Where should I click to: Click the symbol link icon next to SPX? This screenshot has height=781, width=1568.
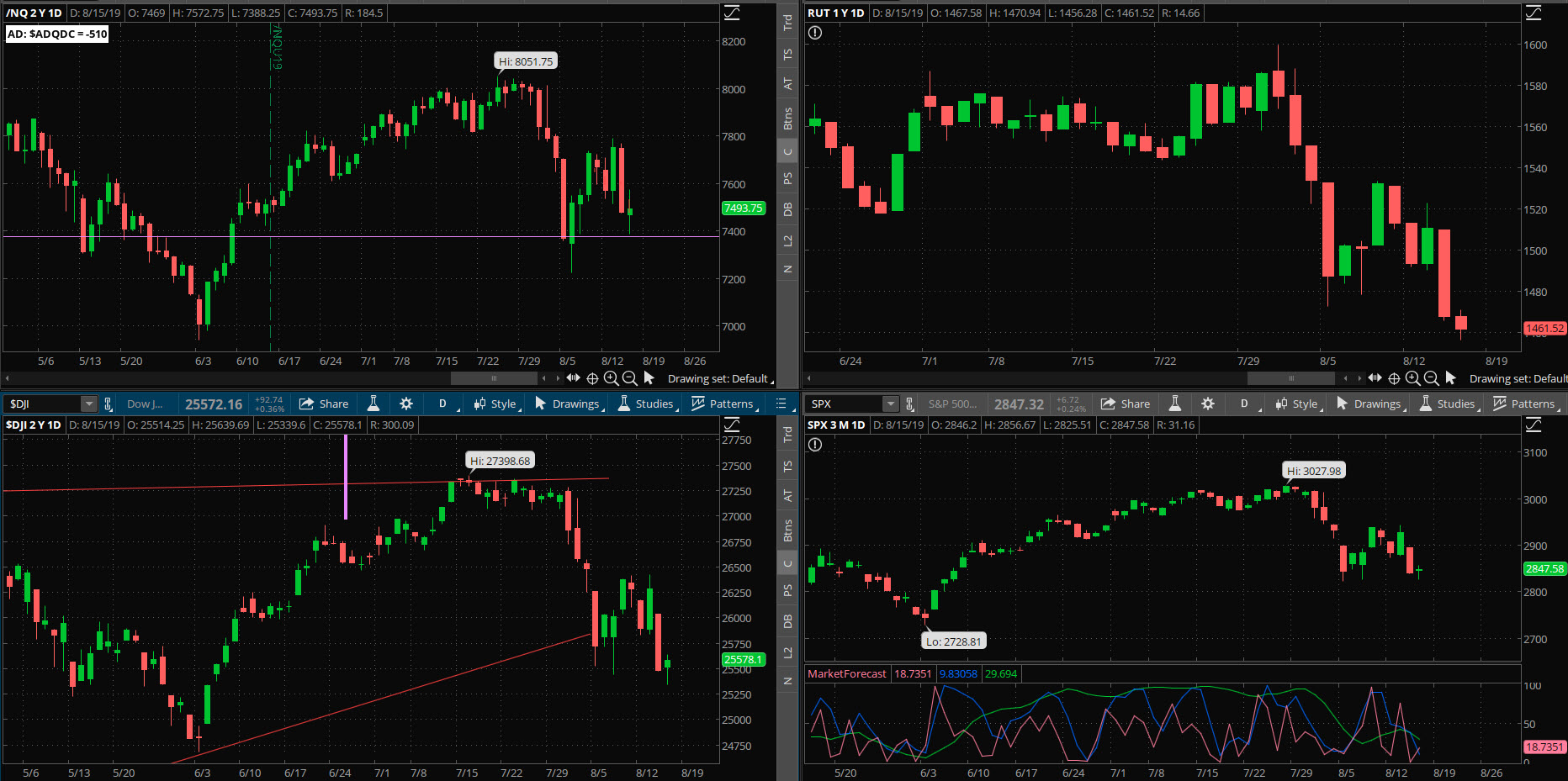pyautogui.click(x=909, y=404)
